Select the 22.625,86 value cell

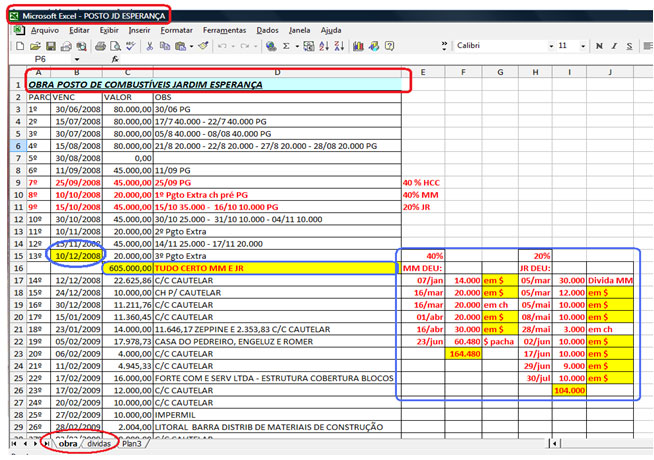tap(128, 281)
